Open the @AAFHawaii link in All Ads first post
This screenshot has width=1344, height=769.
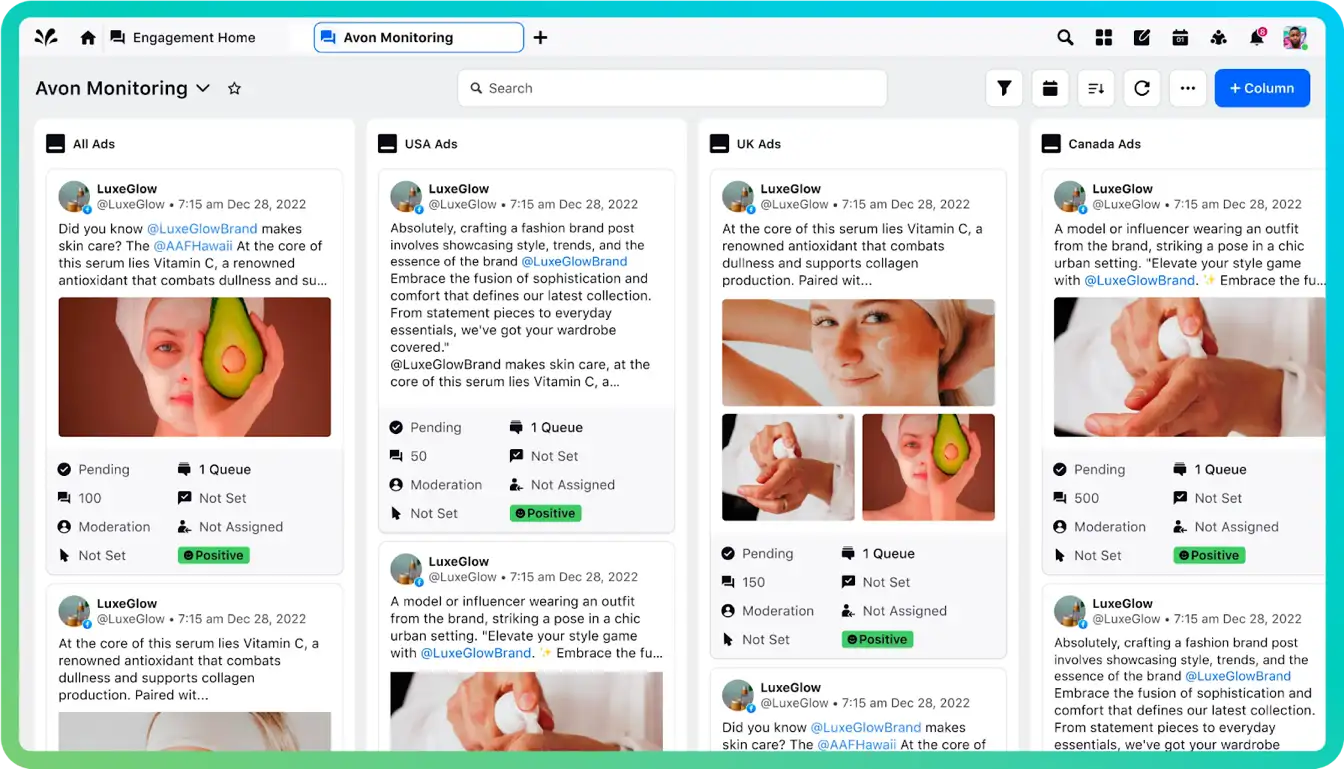click(193, 246)
